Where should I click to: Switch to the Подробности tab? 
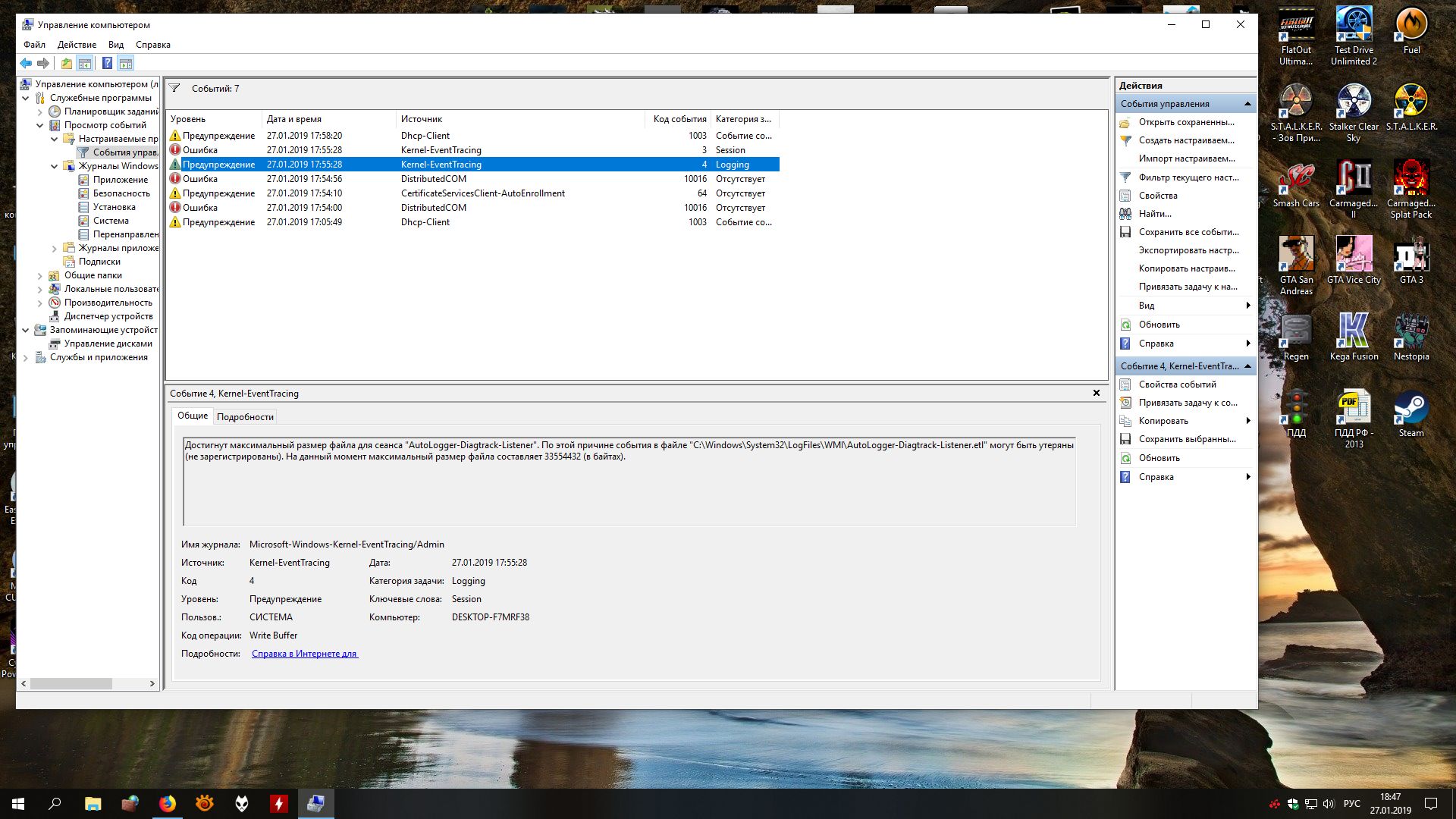pyautogui.click(x=245, y=417)
